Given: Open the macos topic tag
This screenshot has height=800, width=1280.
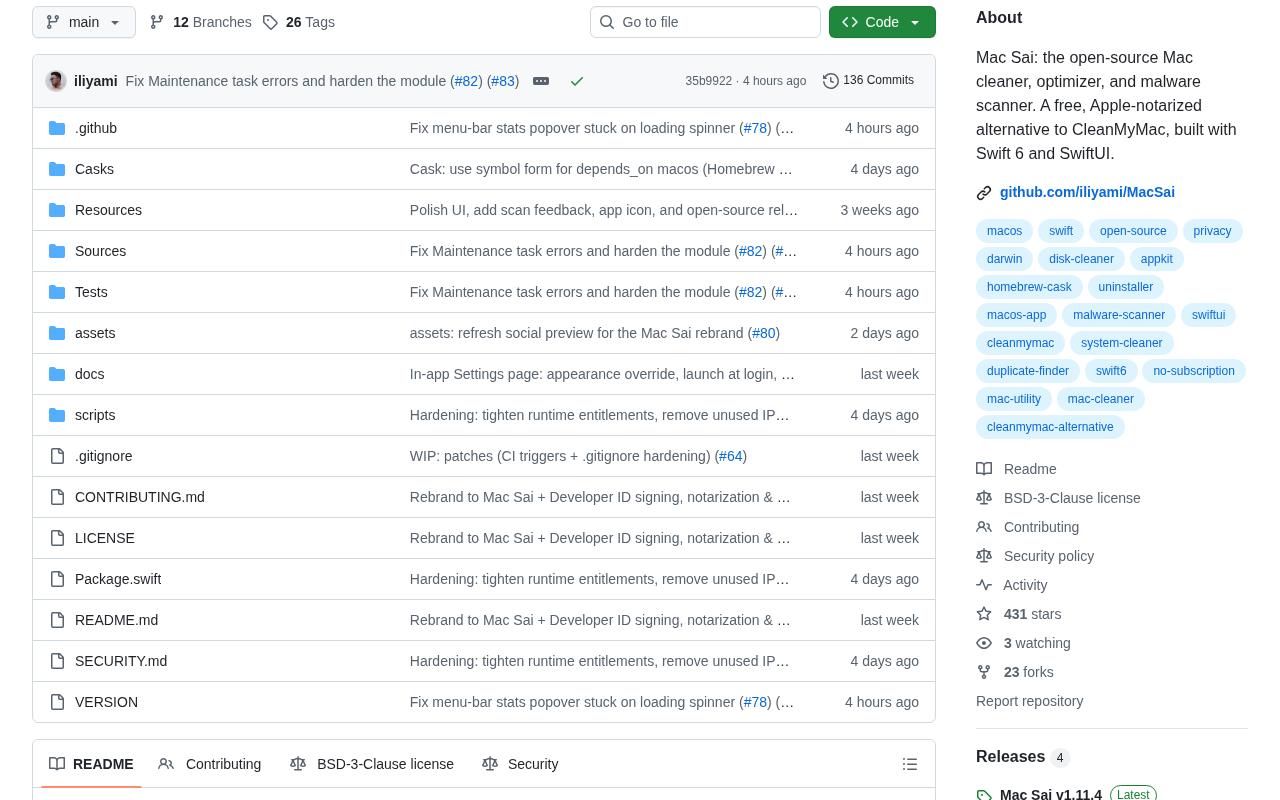Looking at the screenshot, I should click(x=1004, y=231).
